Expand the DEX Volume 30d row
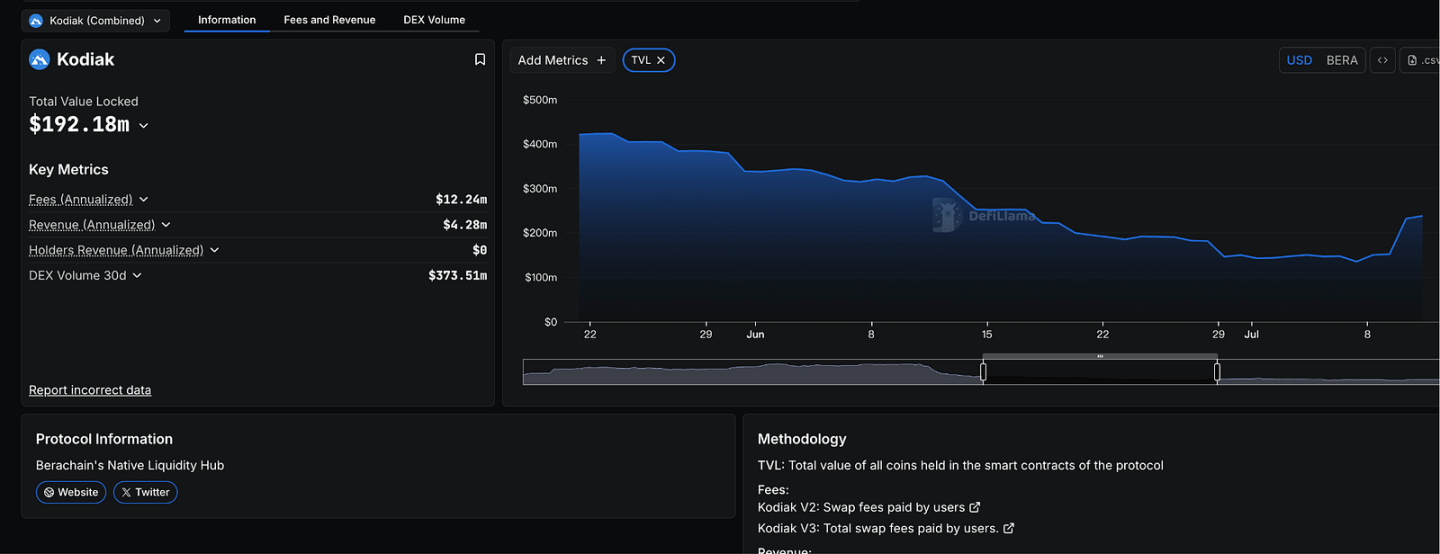This screenshot has width=1440, height=554. pos(137,276)
